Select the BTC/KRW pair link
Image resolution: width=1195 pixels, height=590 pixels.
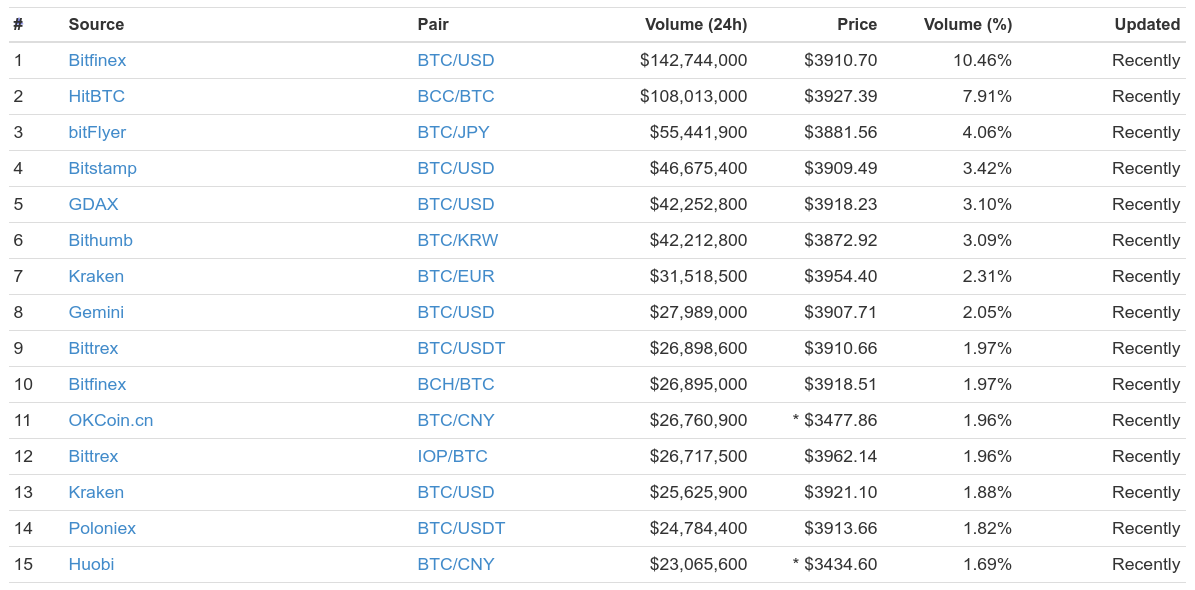click(x=458, y=240)
